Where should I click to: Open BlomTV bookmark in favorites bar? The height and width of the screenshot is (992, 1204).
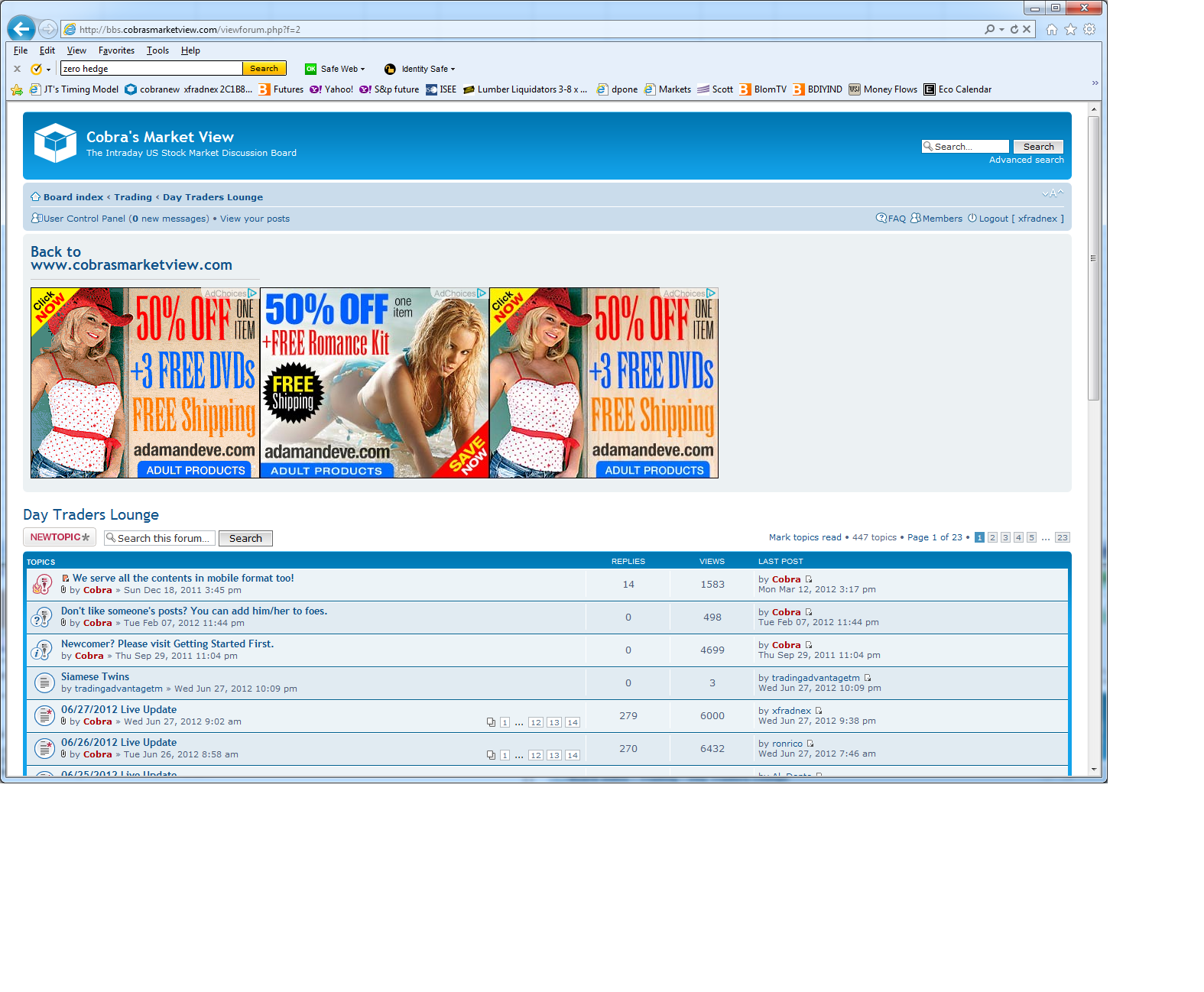pyautogui.click(x=763, y=89)
